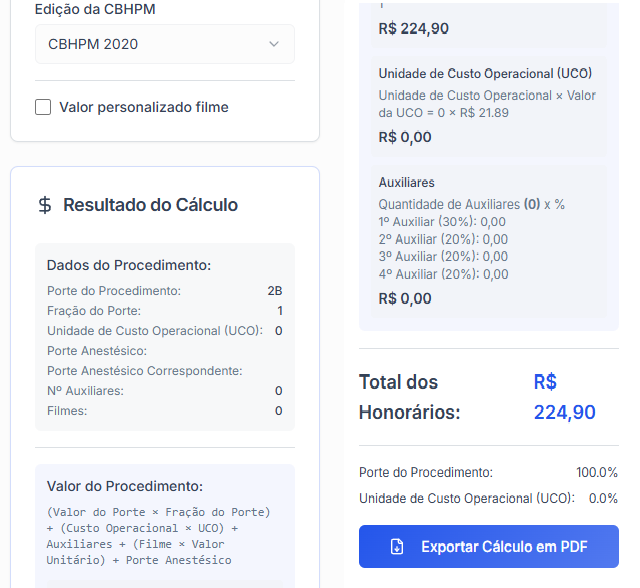Click the chevron arrow in the edition selector
The image size is (640, 588).
pyautogui.click(x=274, y=44)
